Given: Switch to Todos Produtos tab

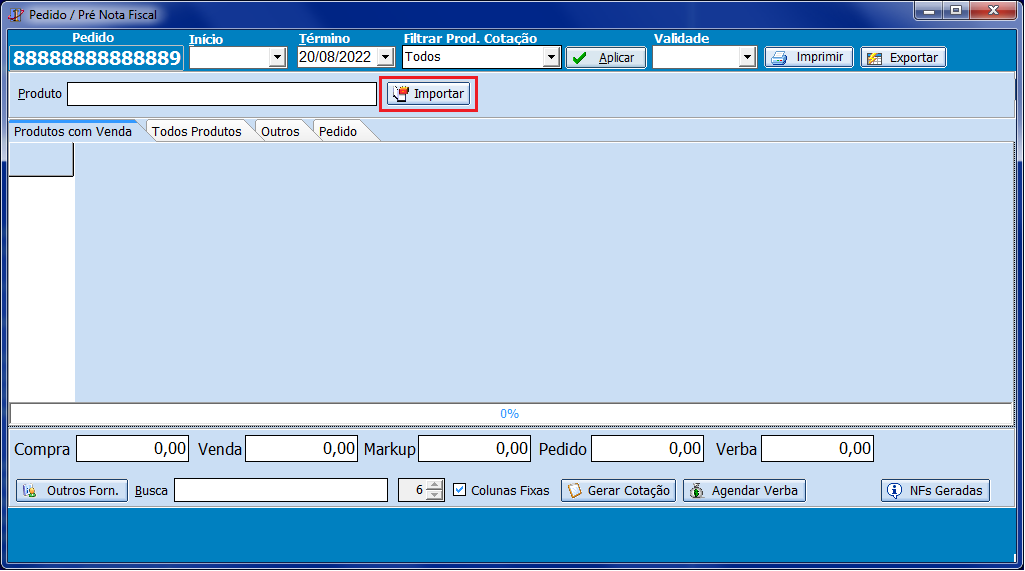Looking at the screenshot, I should [x=196, y=131].
